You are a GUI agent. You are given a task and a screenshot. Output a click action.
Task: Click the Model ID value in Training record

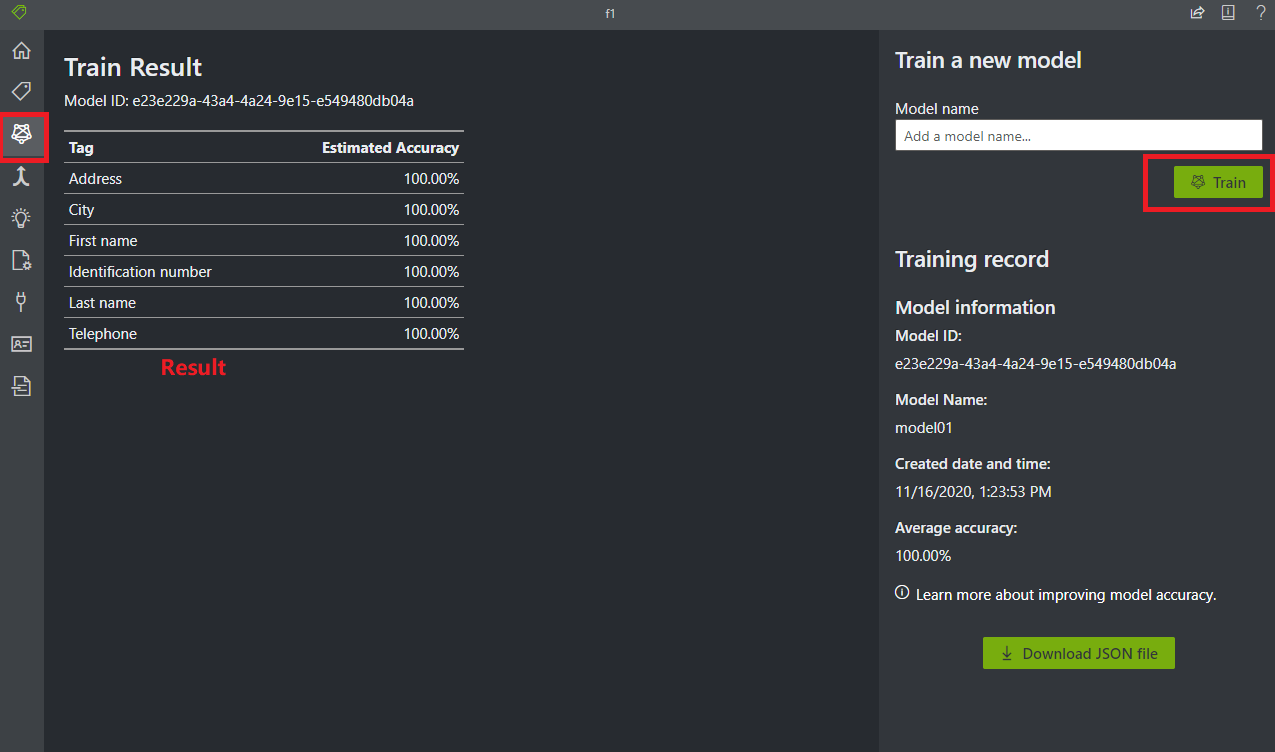[1035, 364]
